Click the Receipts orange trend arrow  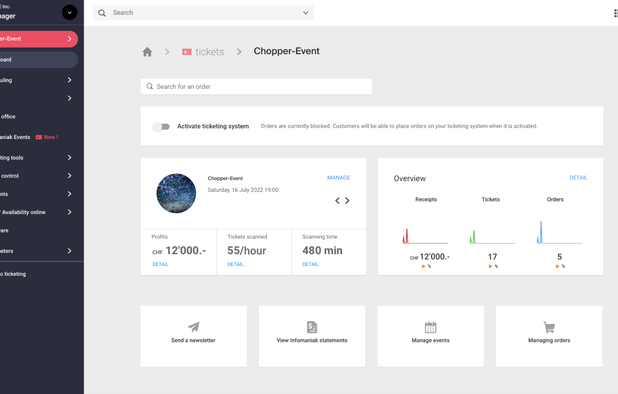point(424,266)
